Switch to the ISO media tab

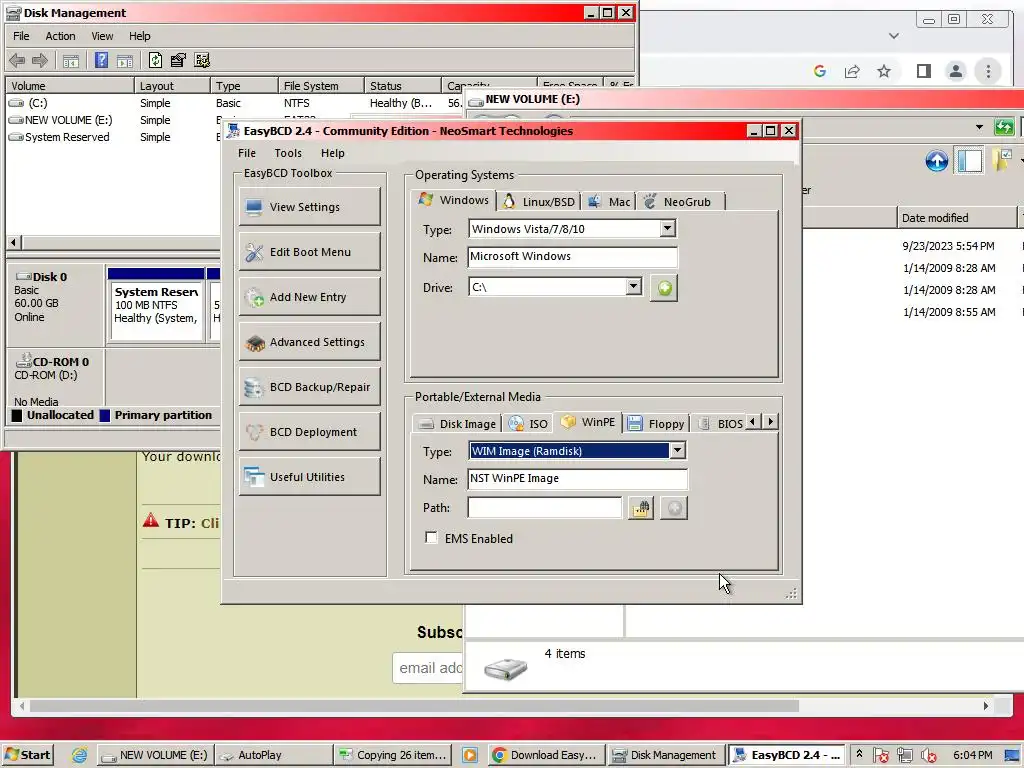pos(528,424)
